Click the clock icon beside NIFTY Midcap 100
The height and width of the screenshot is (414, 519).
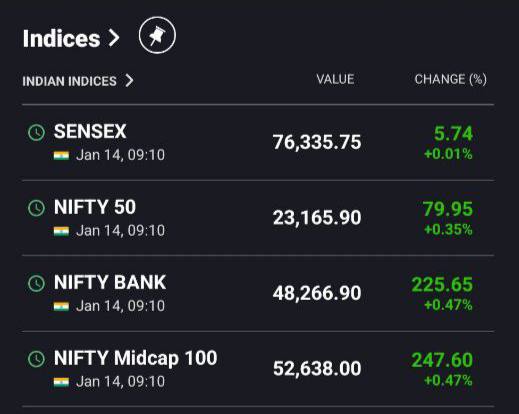coord(36,359)
